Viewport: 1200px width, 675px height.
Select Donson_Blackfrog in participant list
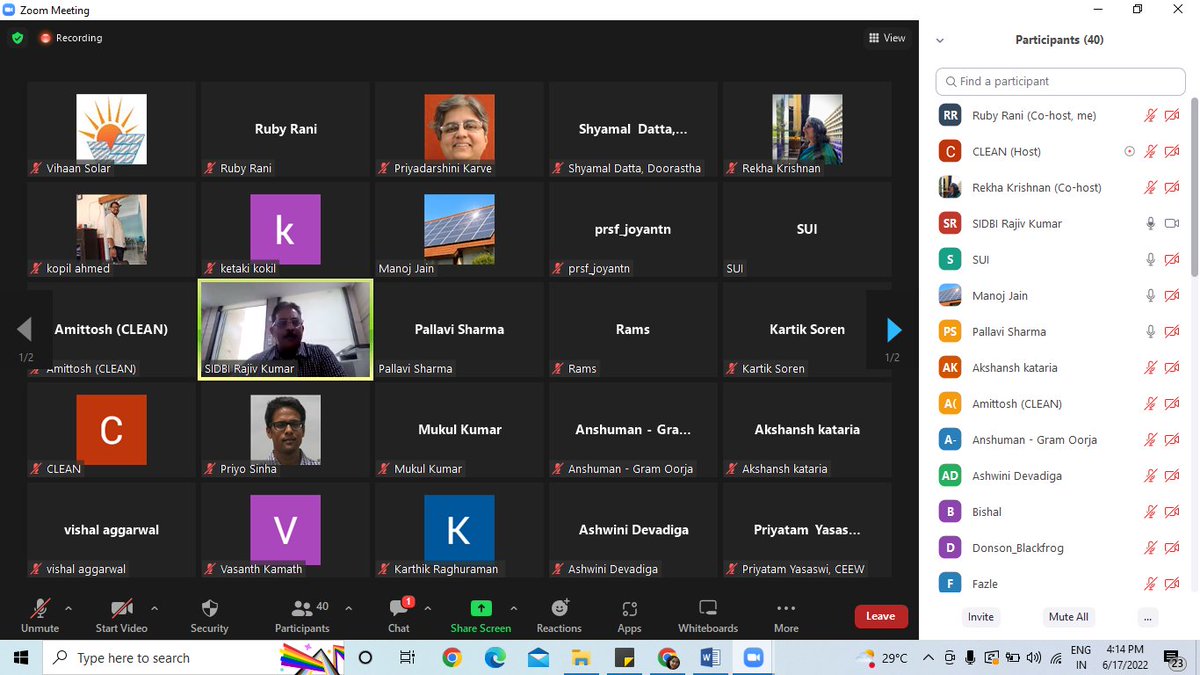(x=1060, y=548)
